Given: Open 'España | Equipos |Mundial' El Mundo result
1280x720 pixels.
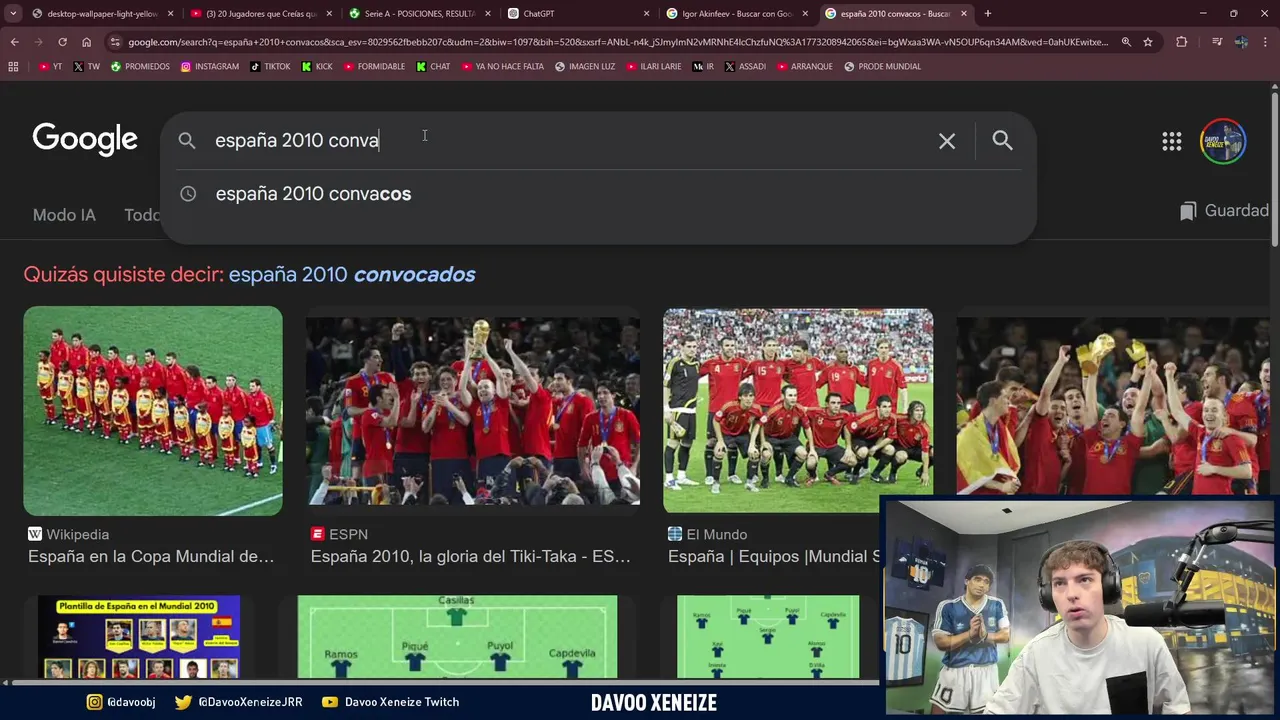Looking at the screenshot, I should pos(774,557).
